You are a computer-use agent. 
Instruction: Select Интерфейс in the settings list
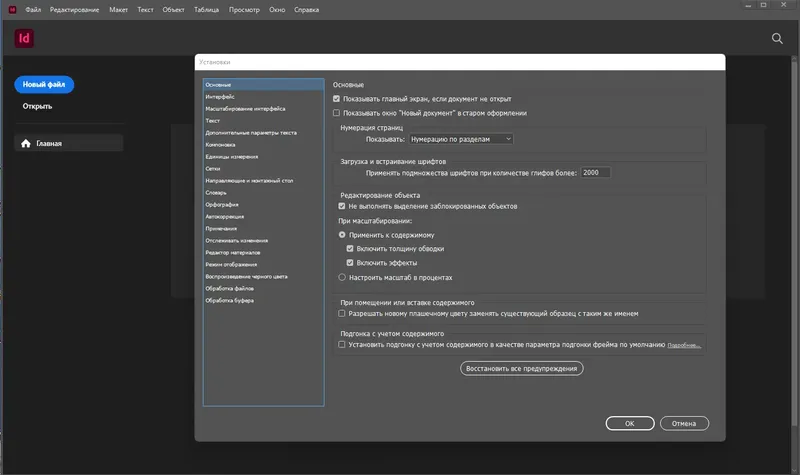(220, 96)
